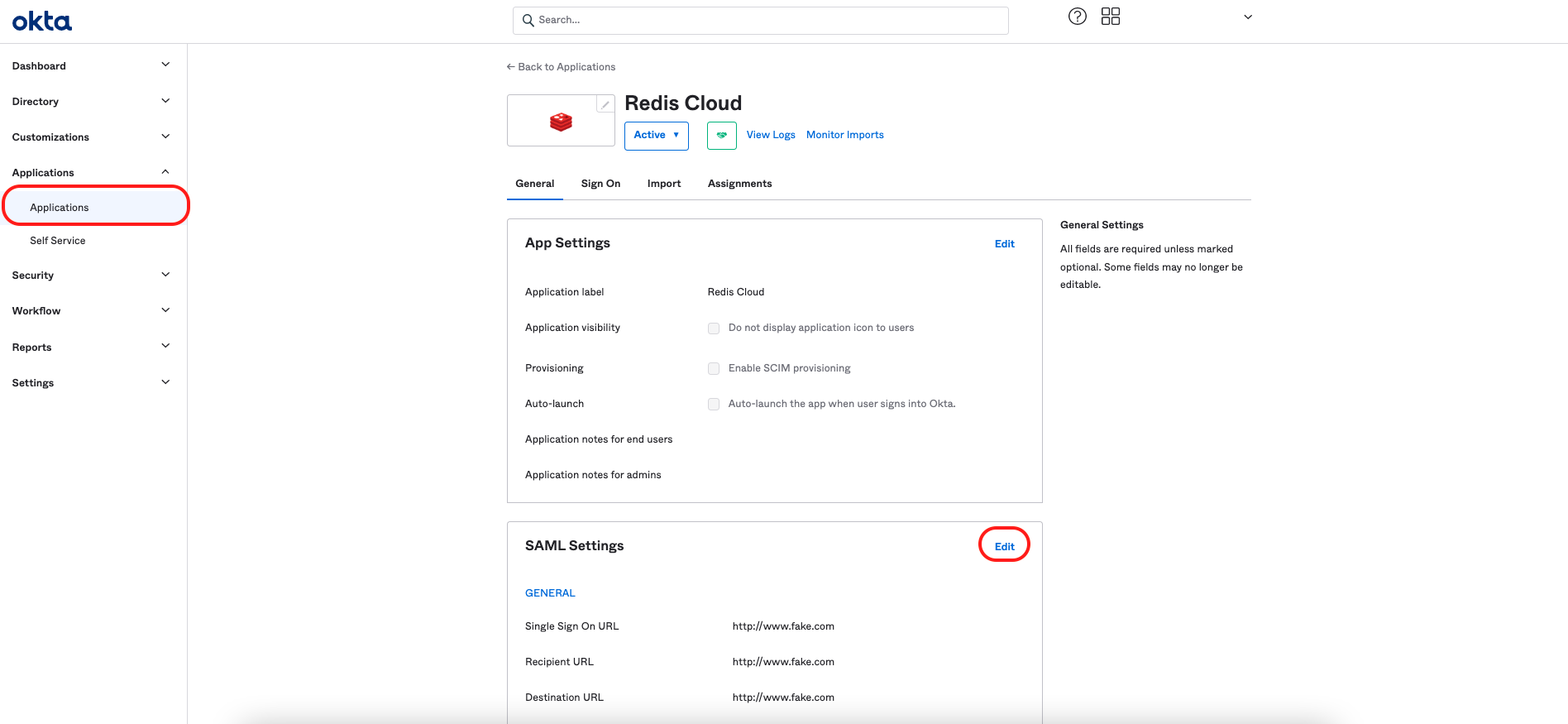
Task: Switch to the Sign On tab
Action: 600,184
